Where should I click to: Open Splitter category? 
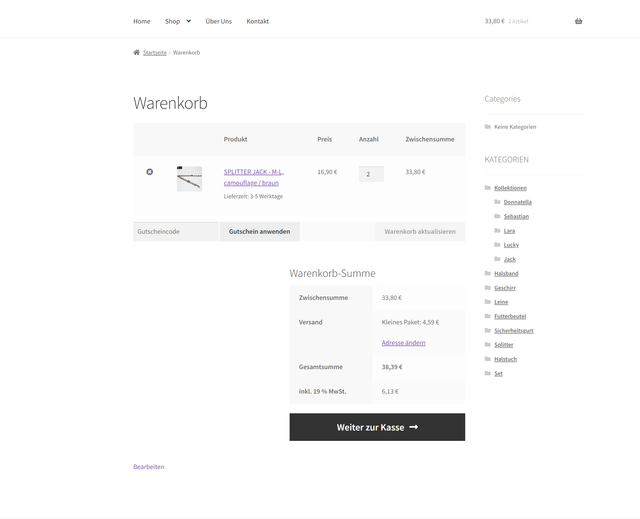(504, 345)
